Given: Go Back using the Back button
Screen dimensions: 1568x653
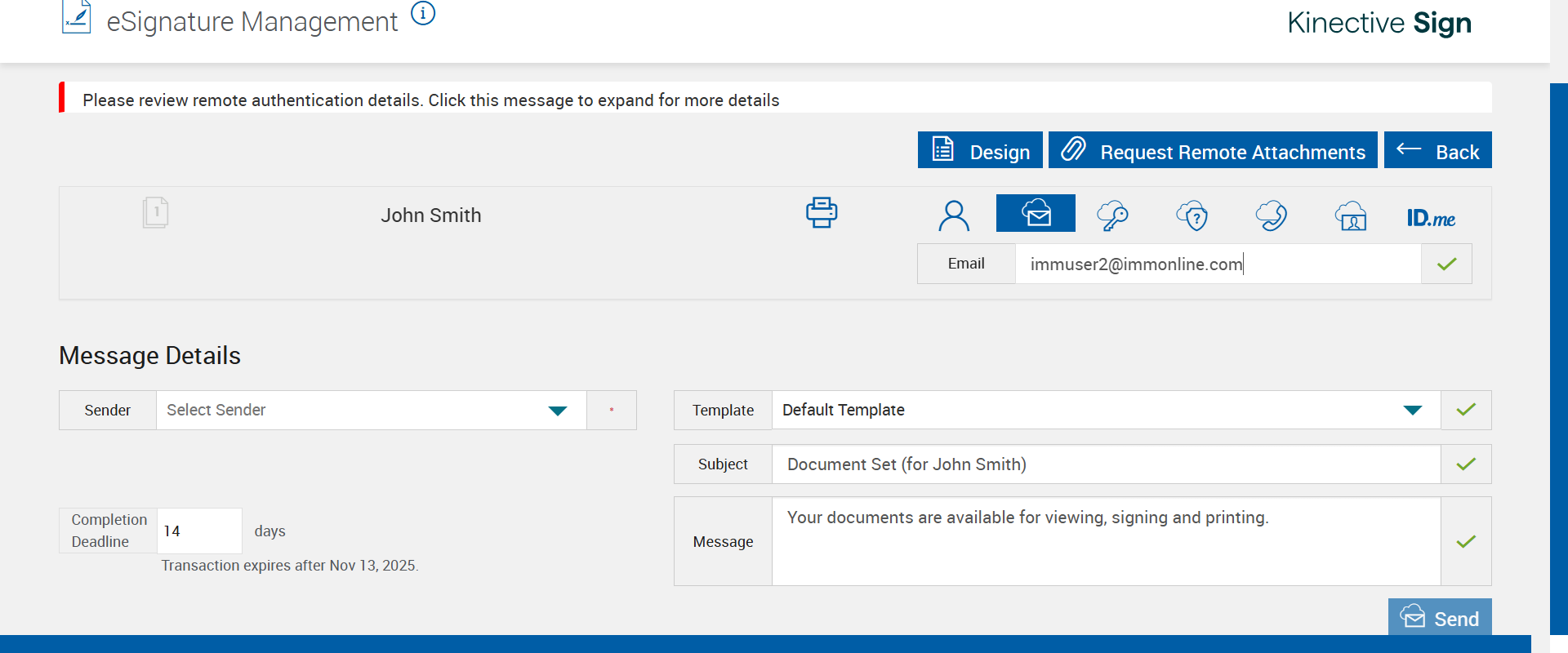Looking at the screenshot, I should point(1437,150).
